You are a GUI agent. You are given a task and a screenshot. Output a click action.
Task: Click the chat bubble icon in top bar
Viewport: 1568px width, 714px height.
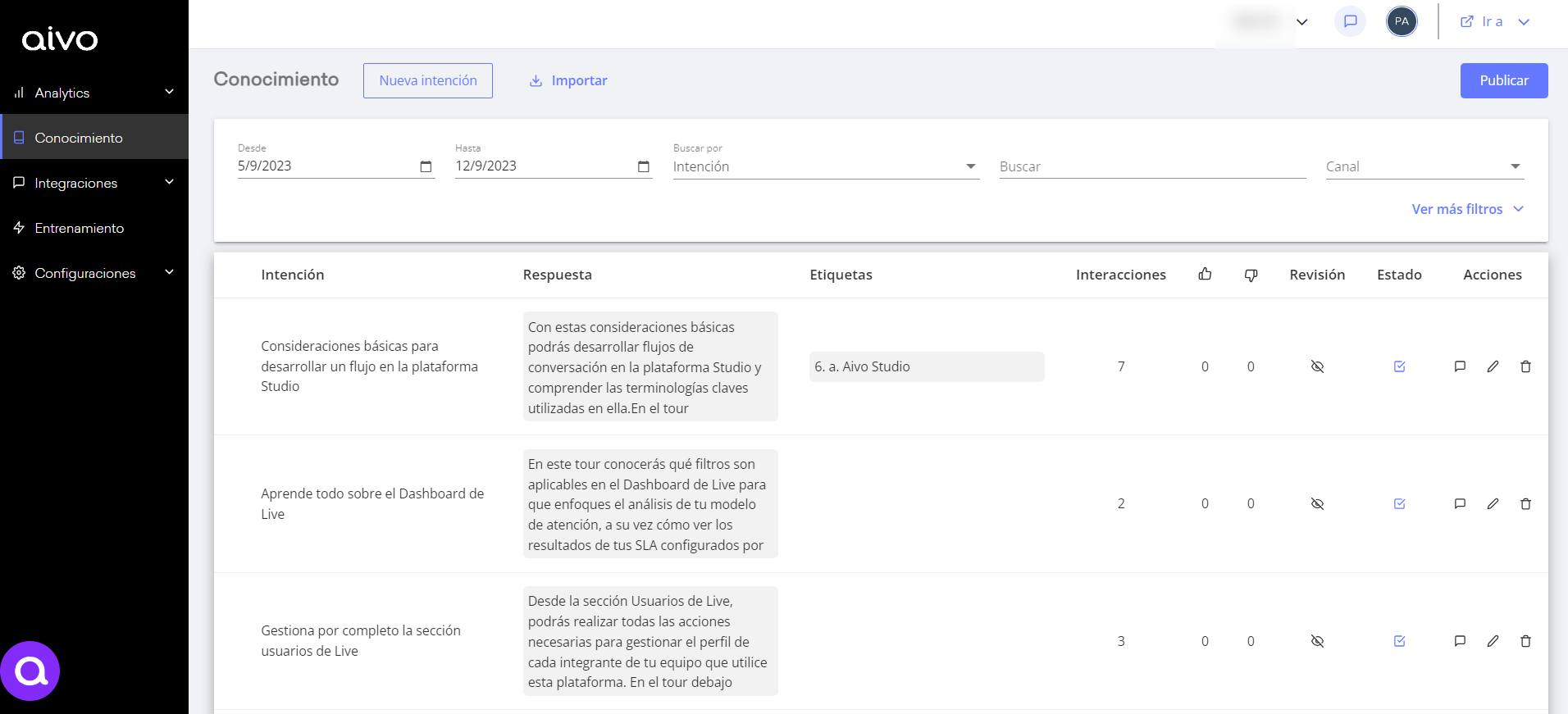1350,21
